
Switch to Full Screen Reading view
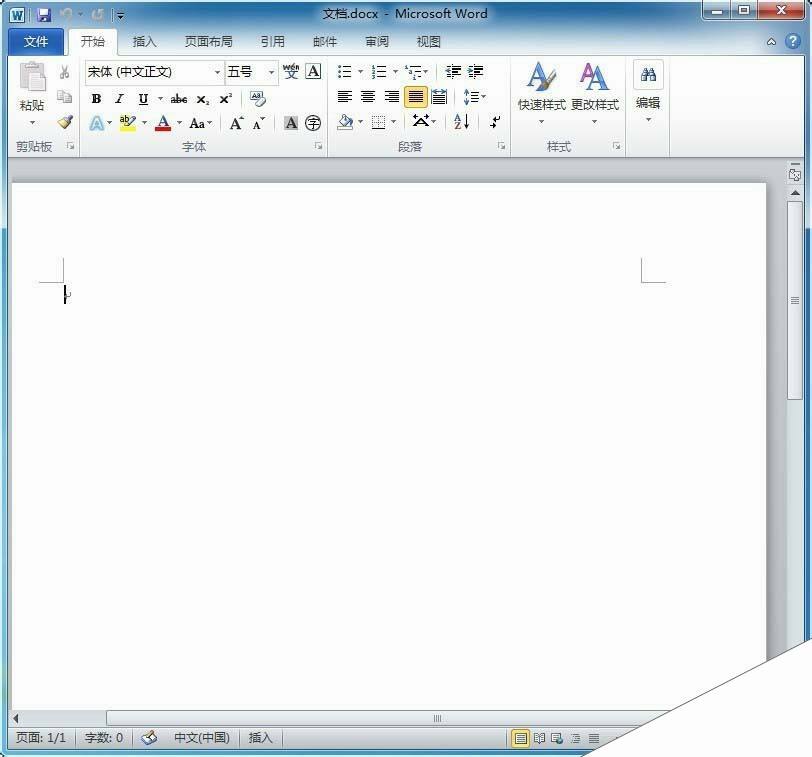pos(539,738)
